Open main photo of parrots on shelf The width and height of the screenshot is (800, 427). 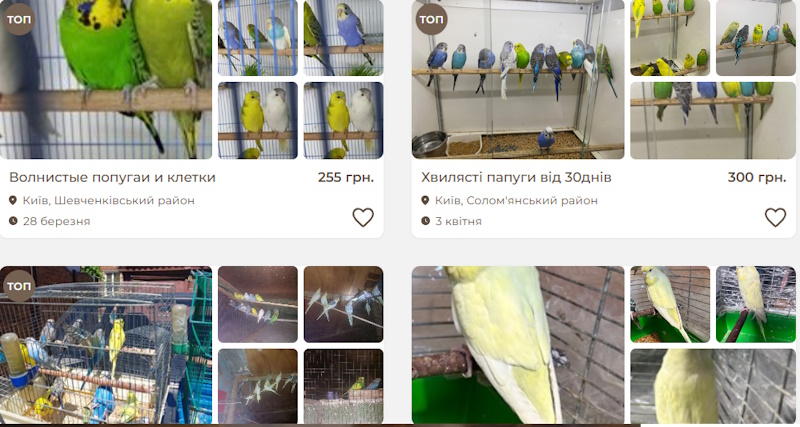click(x=518, y=79)
